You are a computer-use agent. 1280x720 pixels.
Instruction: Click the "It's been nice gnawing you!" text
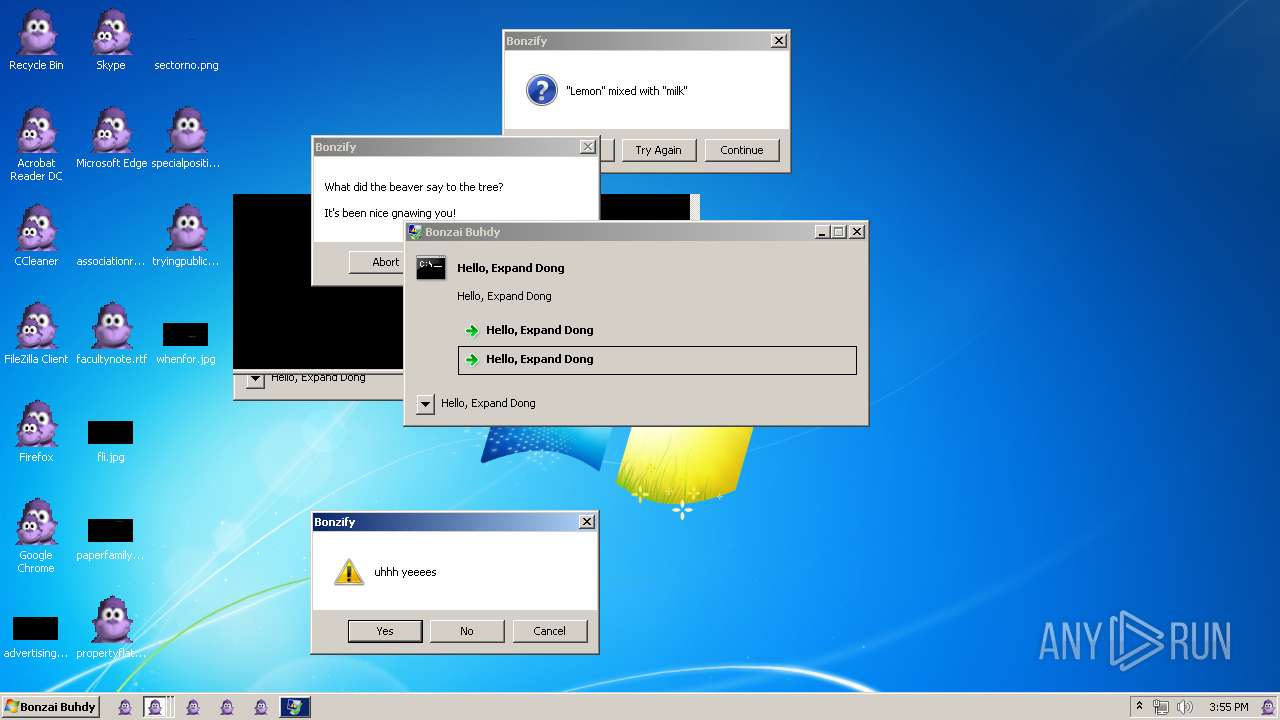click(x=390, y=213)
